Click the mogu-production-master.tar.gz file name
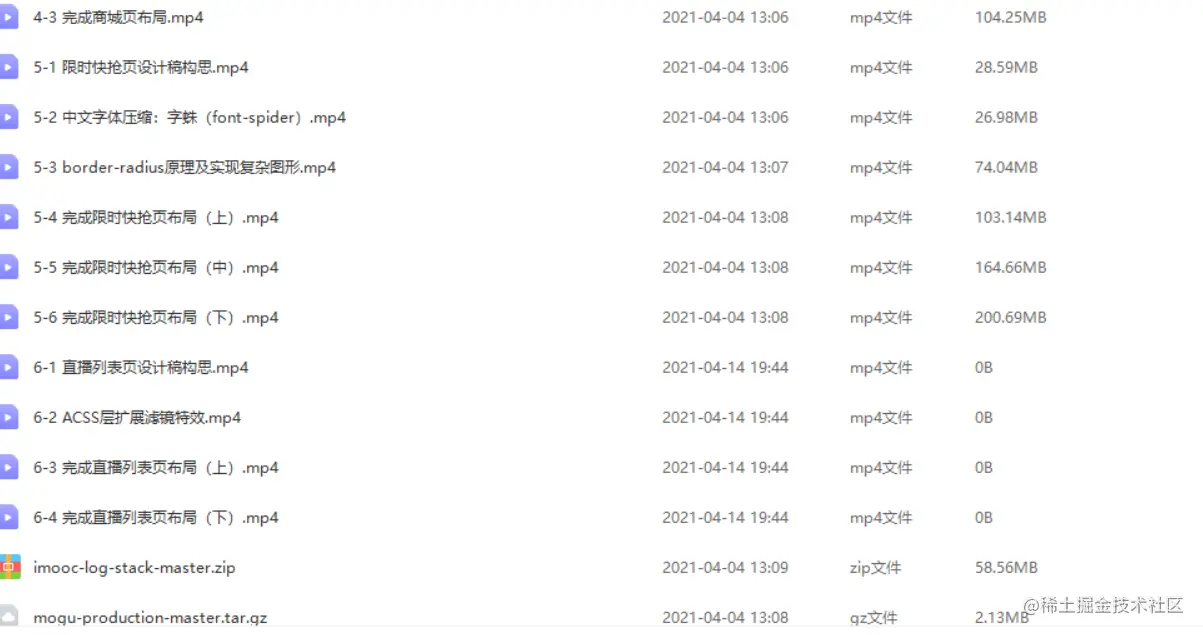1203x635 pixels. [x=142, y=617]
